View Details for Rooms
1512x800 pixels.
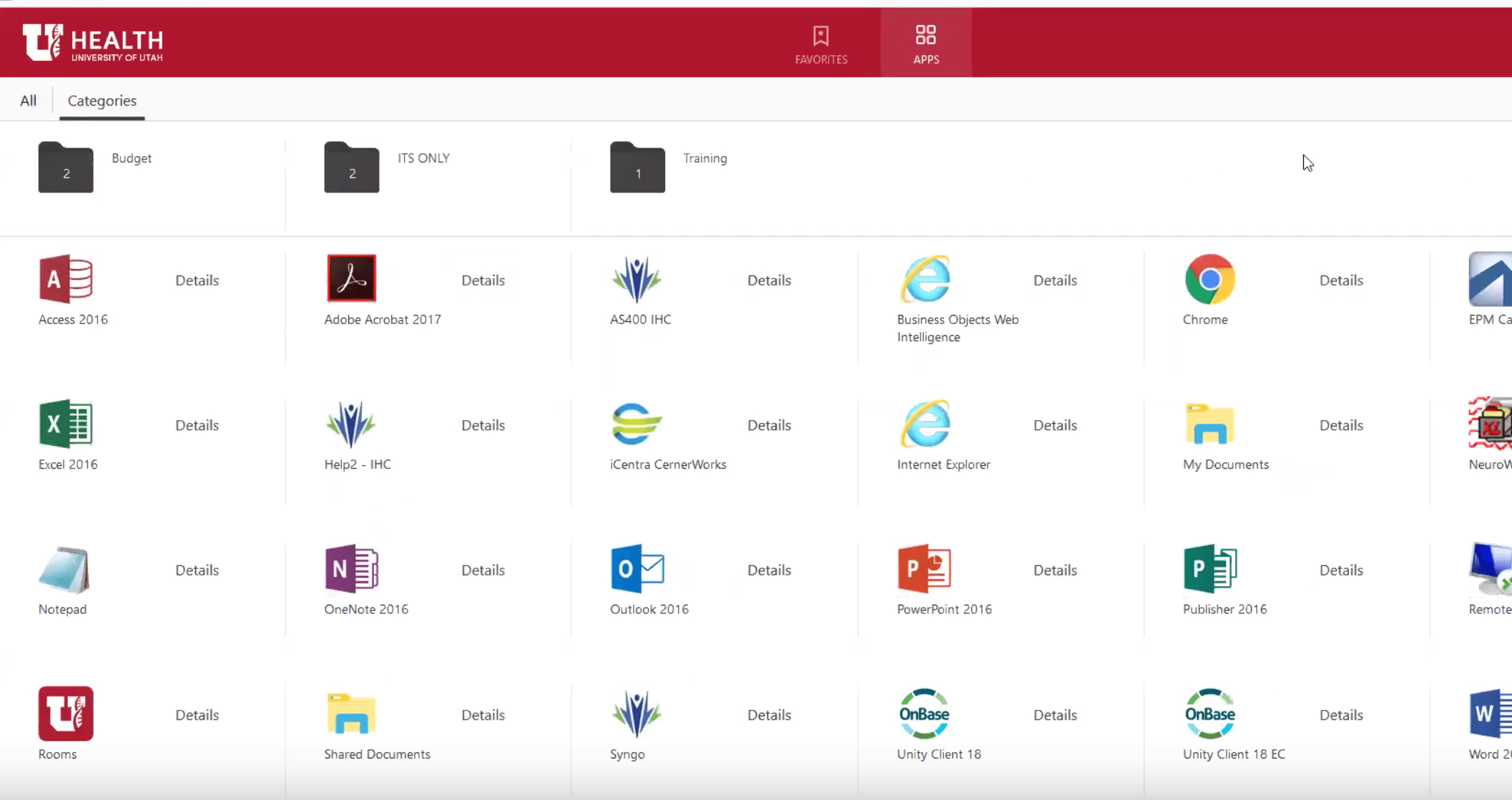197,716
